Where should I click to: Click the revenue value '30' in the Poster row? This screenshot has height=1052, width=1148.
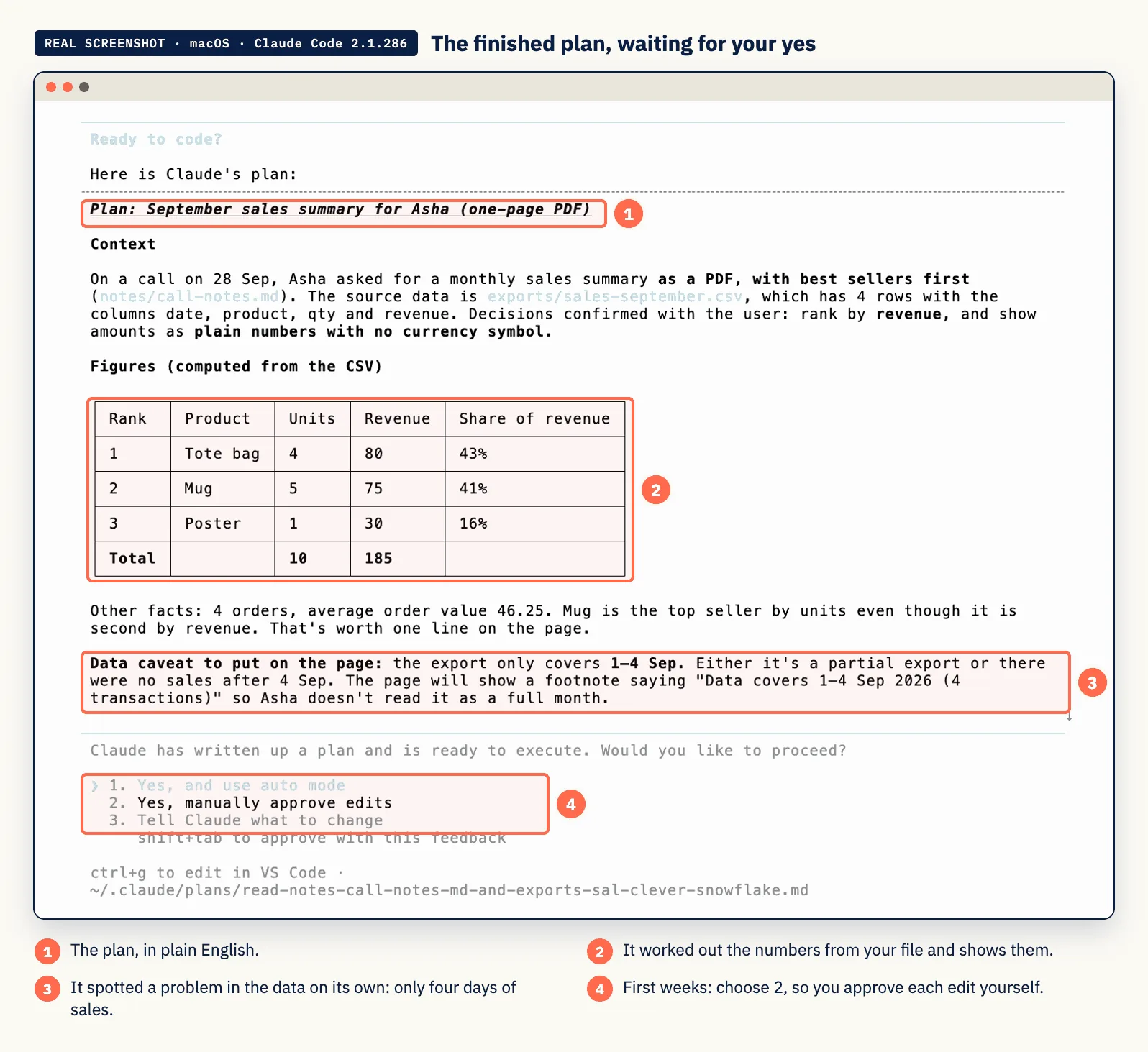point(373,523)
